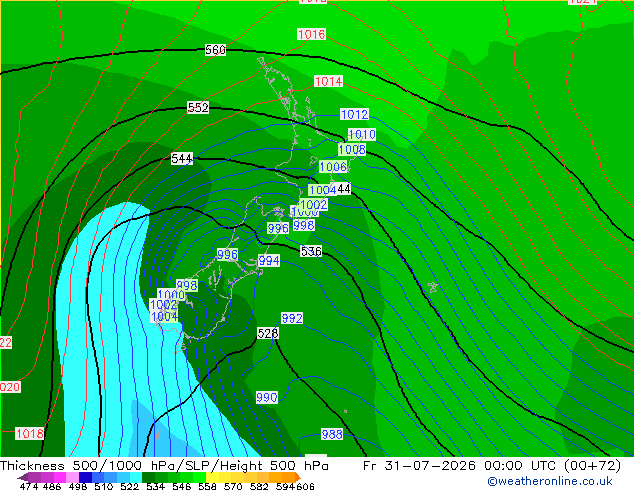The image size is (634, 490).
Task: Click the dark blue legend swatch above 510
Action: point(85,477)
